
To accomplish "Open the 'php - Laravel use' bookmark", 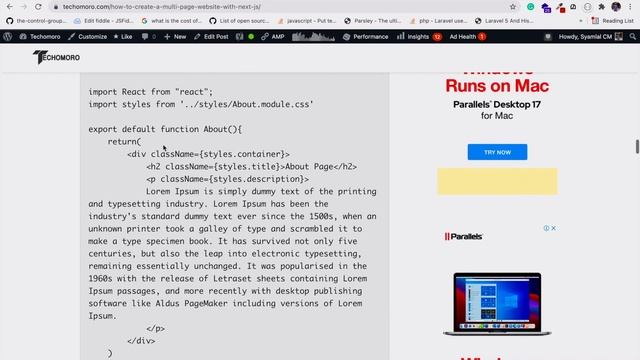I will [439, 21].
